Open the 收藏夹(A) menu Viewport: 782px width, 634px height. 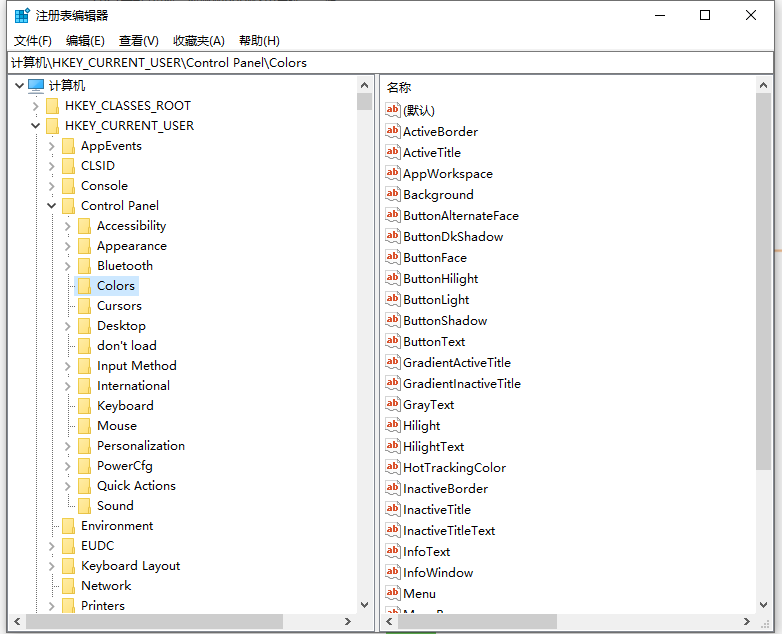click(199, 41)
